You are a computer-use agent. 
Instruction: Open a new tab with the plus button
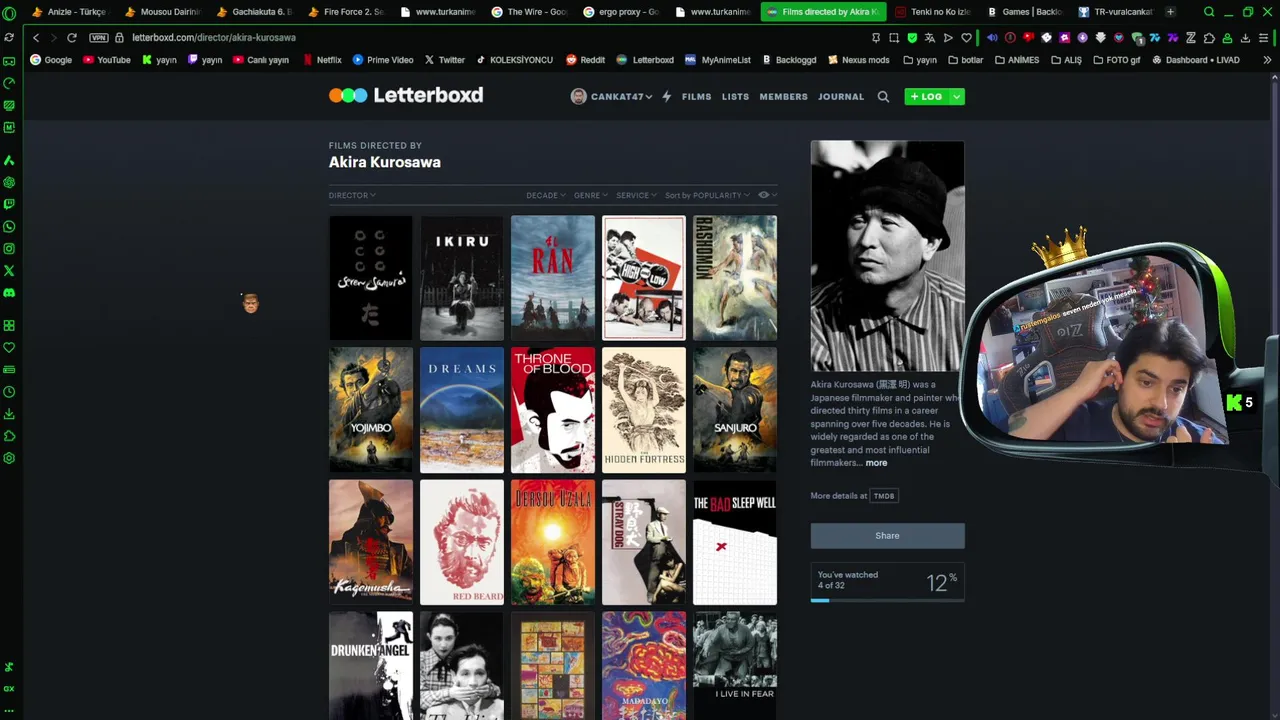[x=1171, y=12]
